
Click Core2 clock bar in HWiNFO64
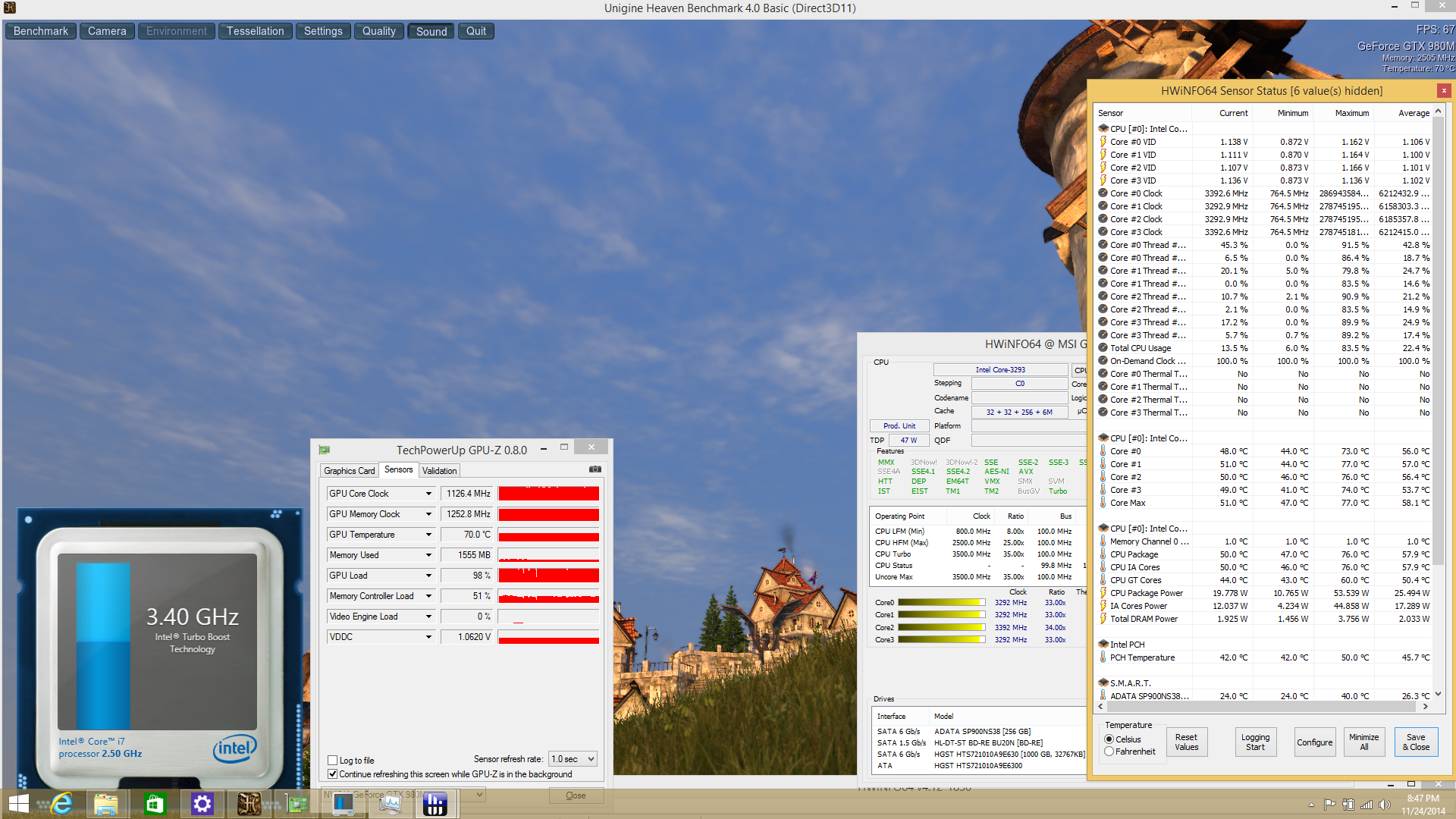point(941,628)
